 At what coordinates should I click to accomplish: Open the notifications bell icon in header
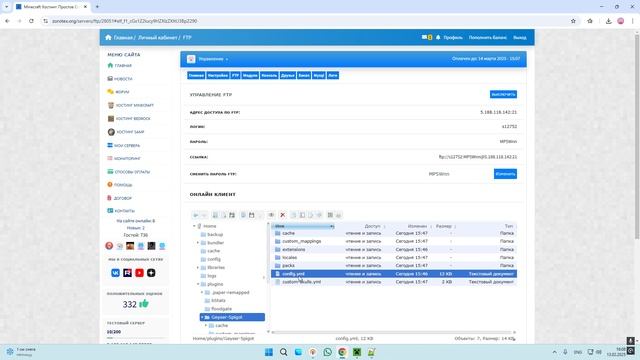point(438,38)
